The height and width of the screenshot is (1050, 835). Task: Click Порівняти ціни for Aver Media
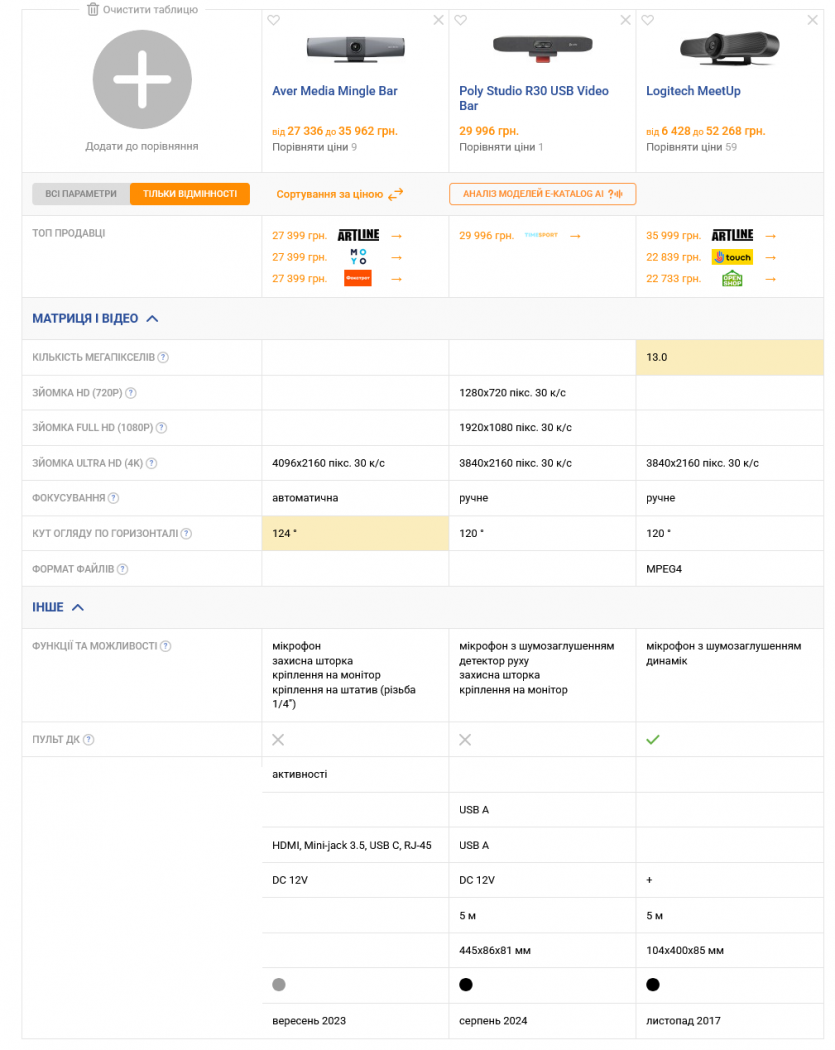click(x=310, y=147)
